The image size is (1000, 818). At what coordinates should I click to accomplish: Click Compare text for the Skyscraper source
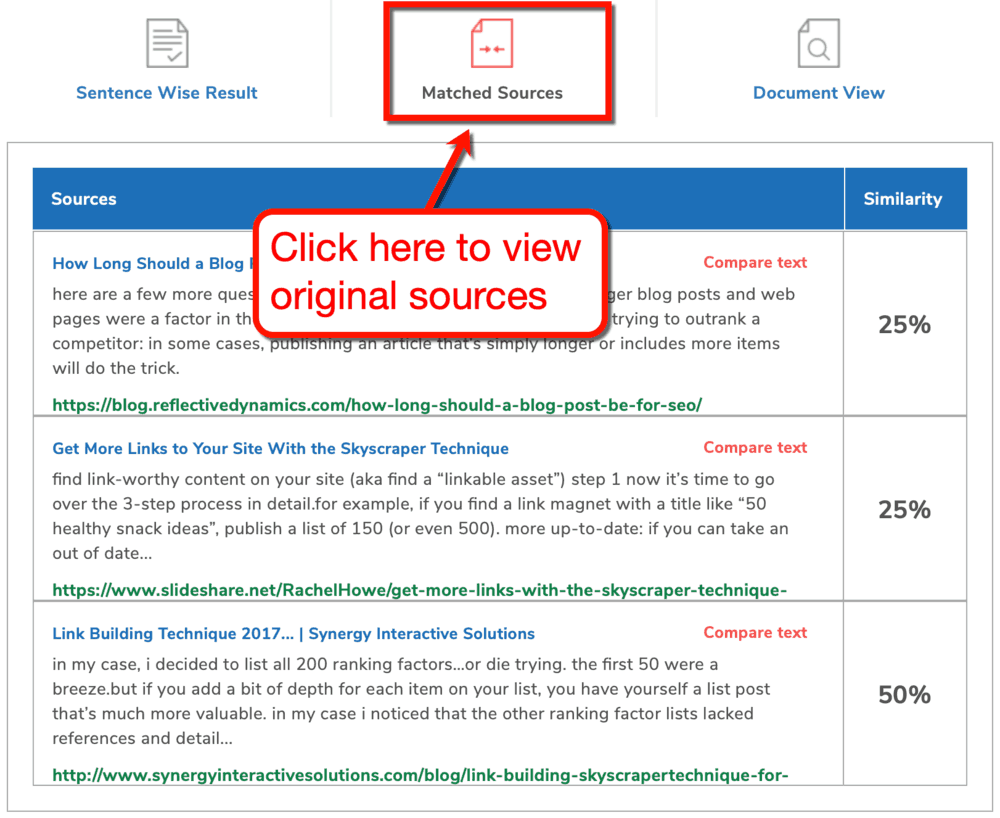point(755,447)
